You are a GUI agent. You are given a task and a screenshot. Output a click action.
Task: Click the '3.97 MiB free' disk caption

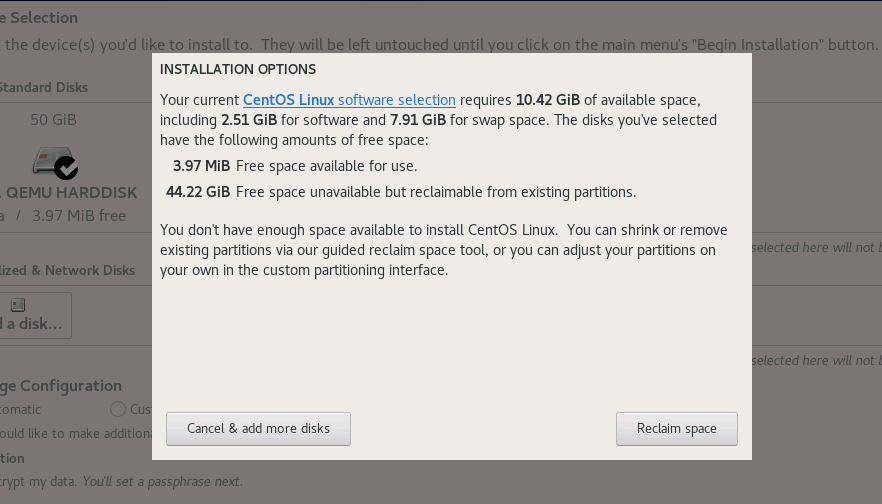pos(79,215)
